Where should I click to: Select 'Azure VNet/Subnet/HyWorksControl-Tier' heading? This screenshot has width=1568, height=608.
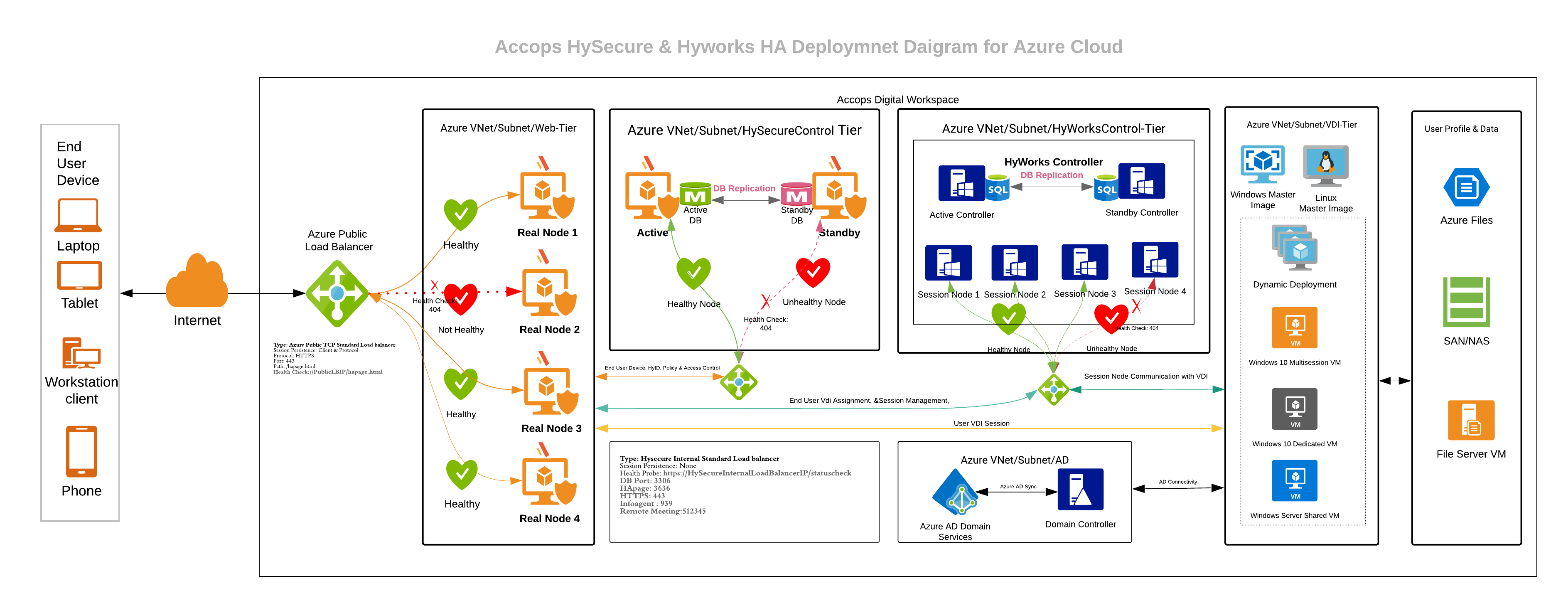pos(1053,128)
